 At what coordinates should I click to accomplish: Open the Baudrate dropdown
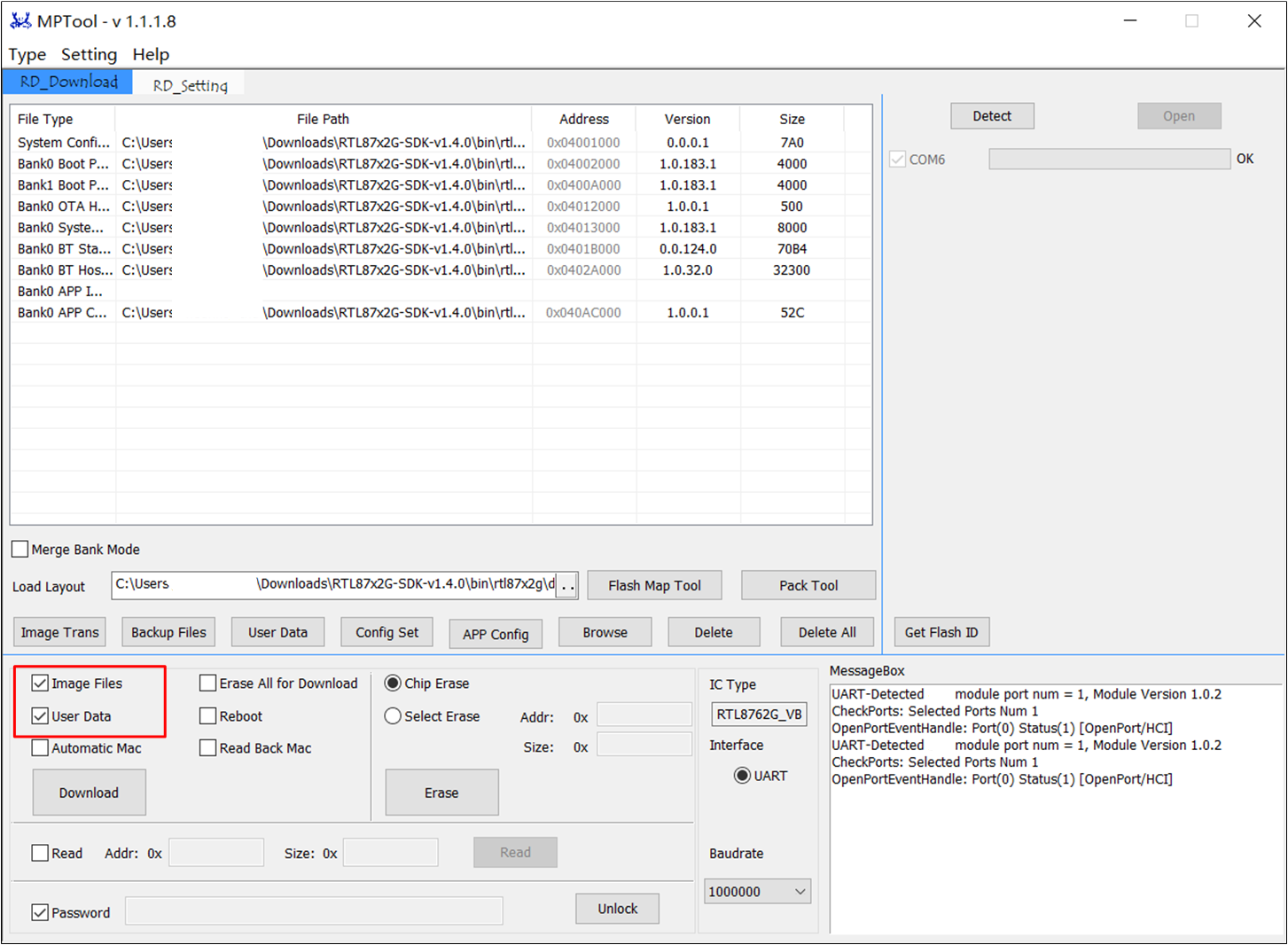tap(757, 892)
